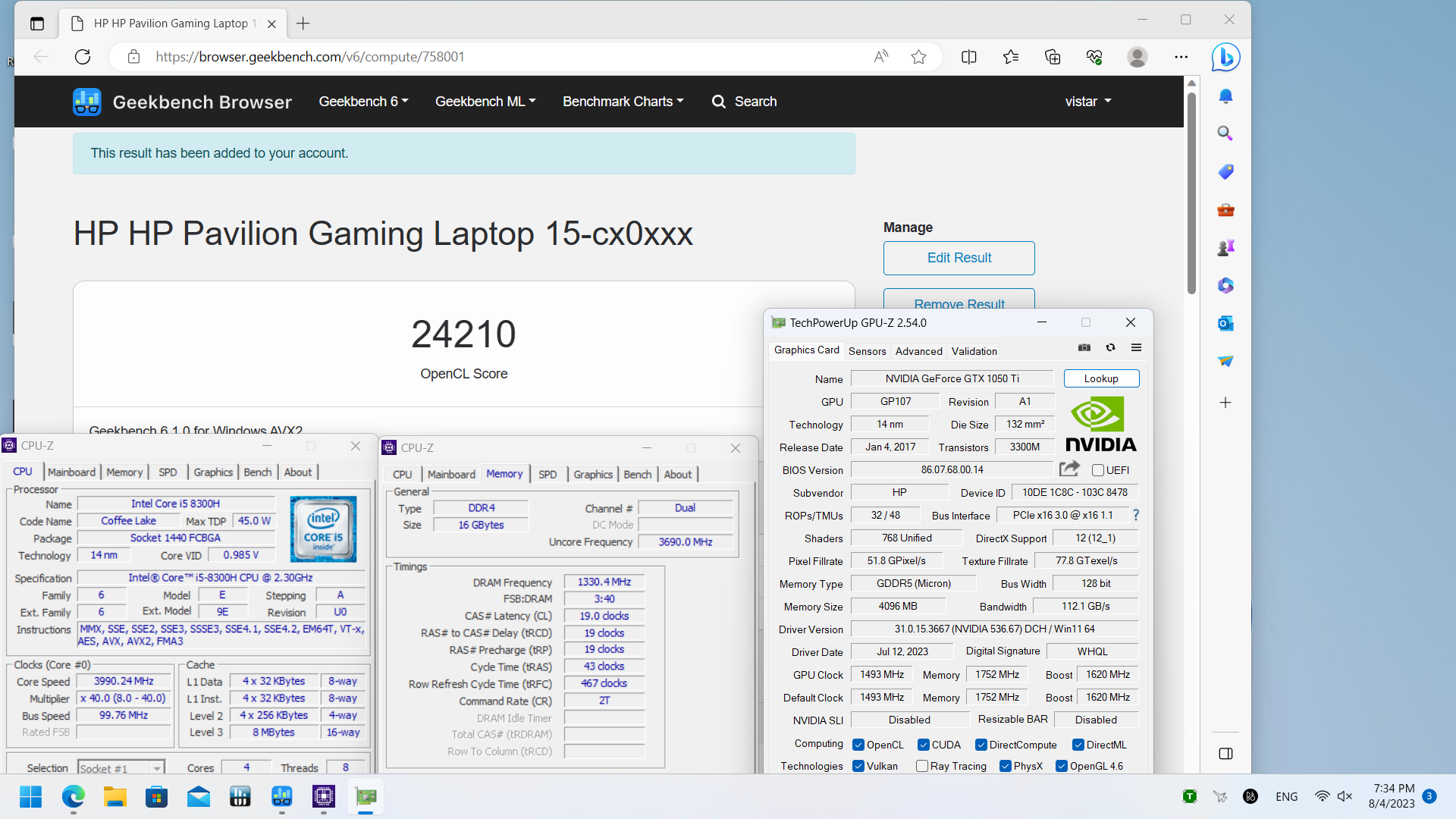Open File Explorer from taskbar
1456x819 pixels.
115,797
